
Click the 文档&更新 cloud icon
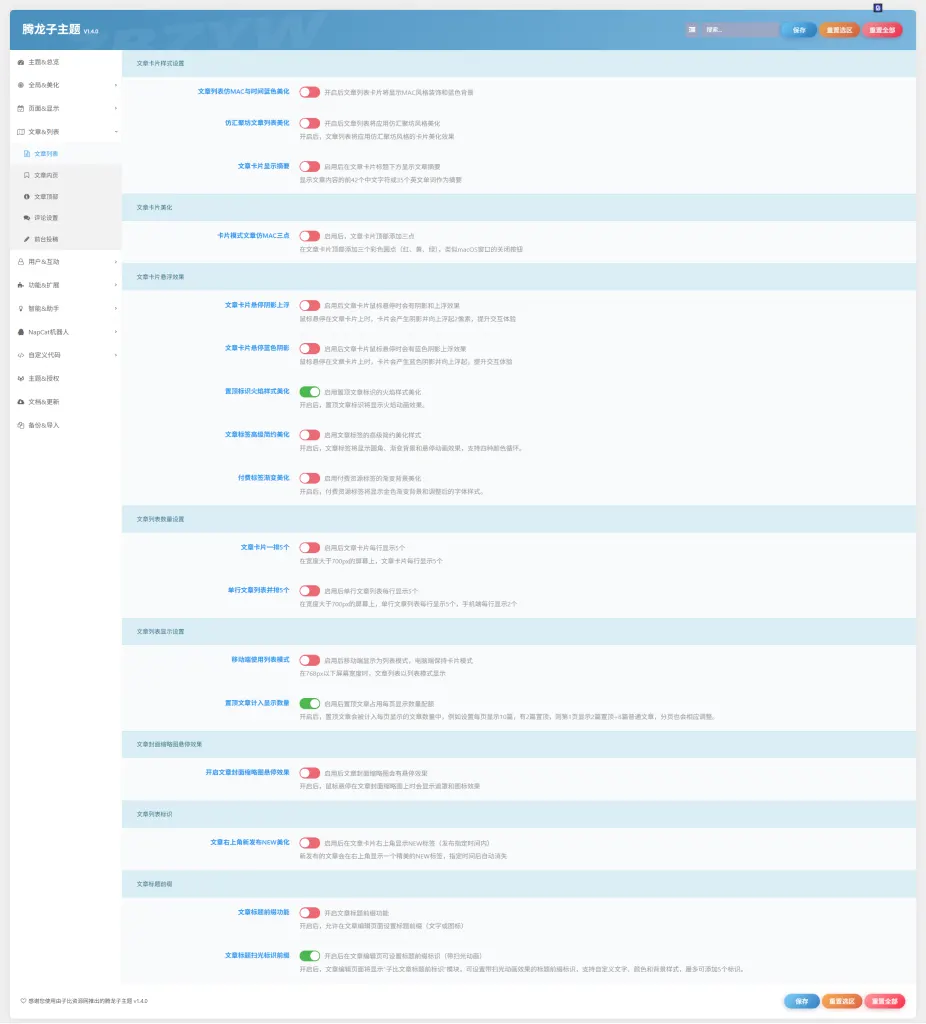[21, 402]
